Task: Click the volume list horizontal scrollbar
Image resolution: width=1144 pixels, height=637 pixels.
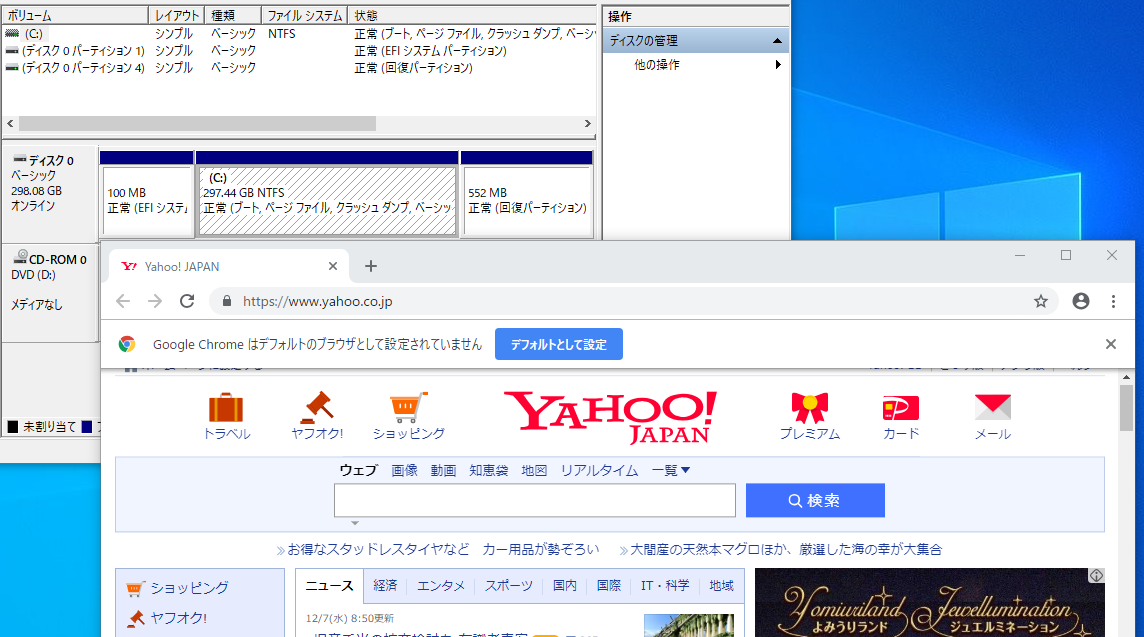Action: coord(197,124)
